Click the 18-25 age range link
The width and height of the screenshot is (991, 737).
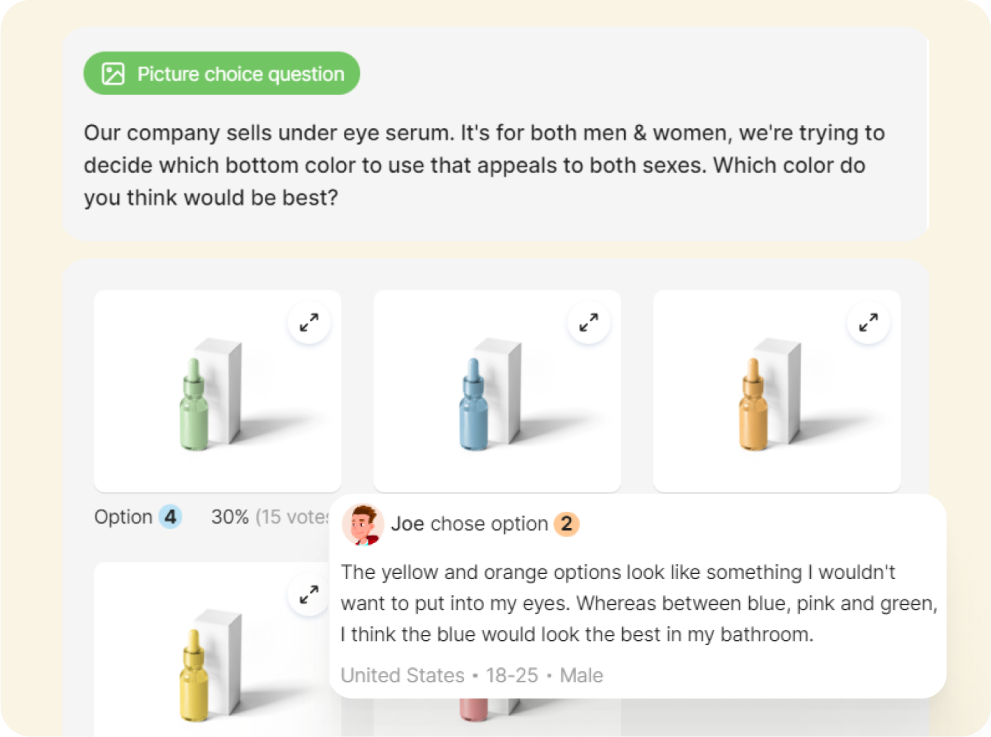pos(510,675)
